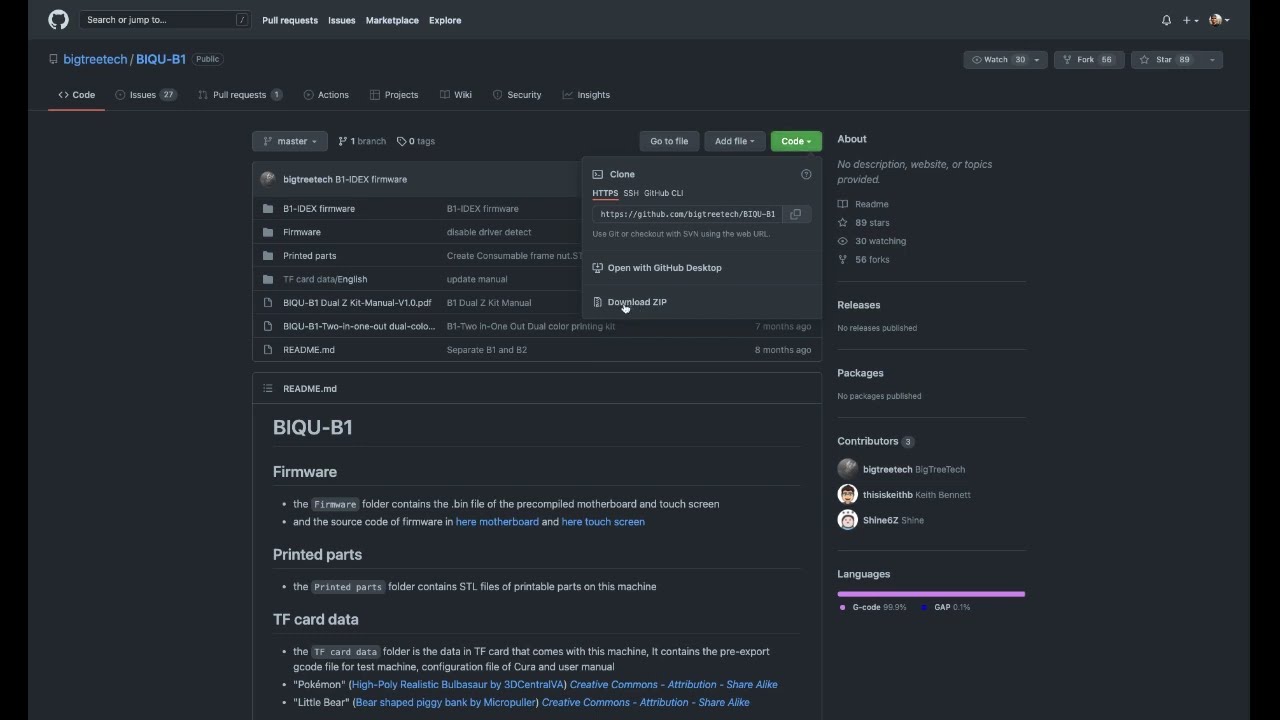This screenshot has width=1280, height=720.
Task: Follow the 'here touch screen' link
Action: click(x=603, y=522)
